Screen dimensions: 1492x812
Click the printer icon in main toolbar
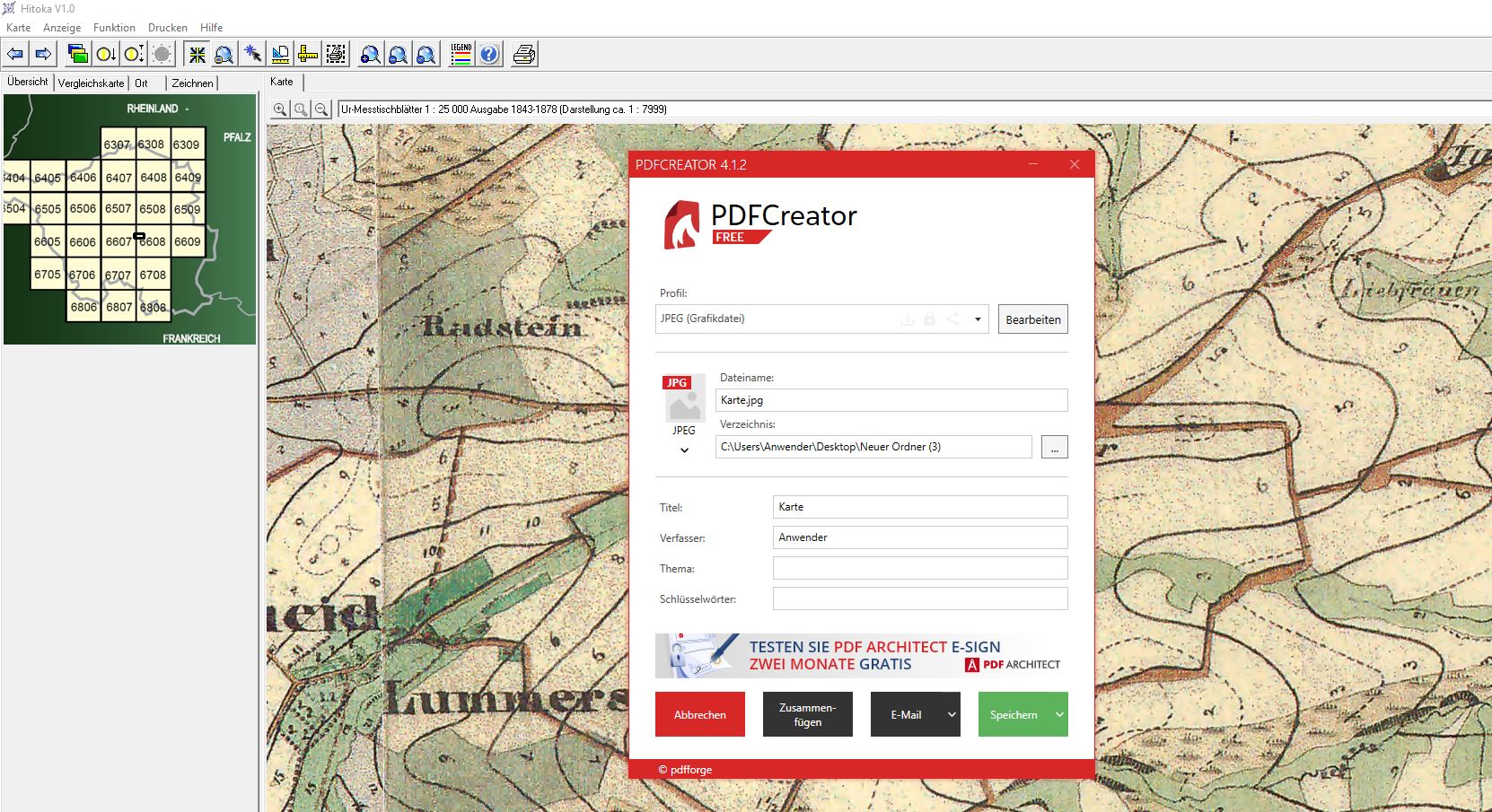pos(524,55)
